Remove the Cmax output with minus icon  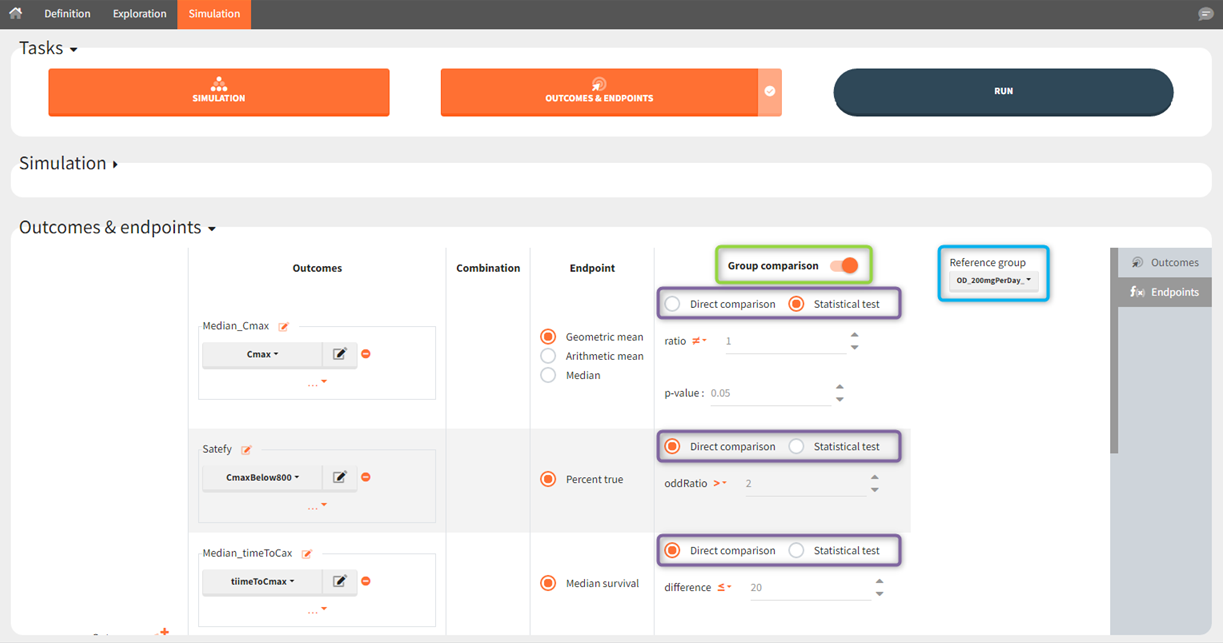point(366,354)
